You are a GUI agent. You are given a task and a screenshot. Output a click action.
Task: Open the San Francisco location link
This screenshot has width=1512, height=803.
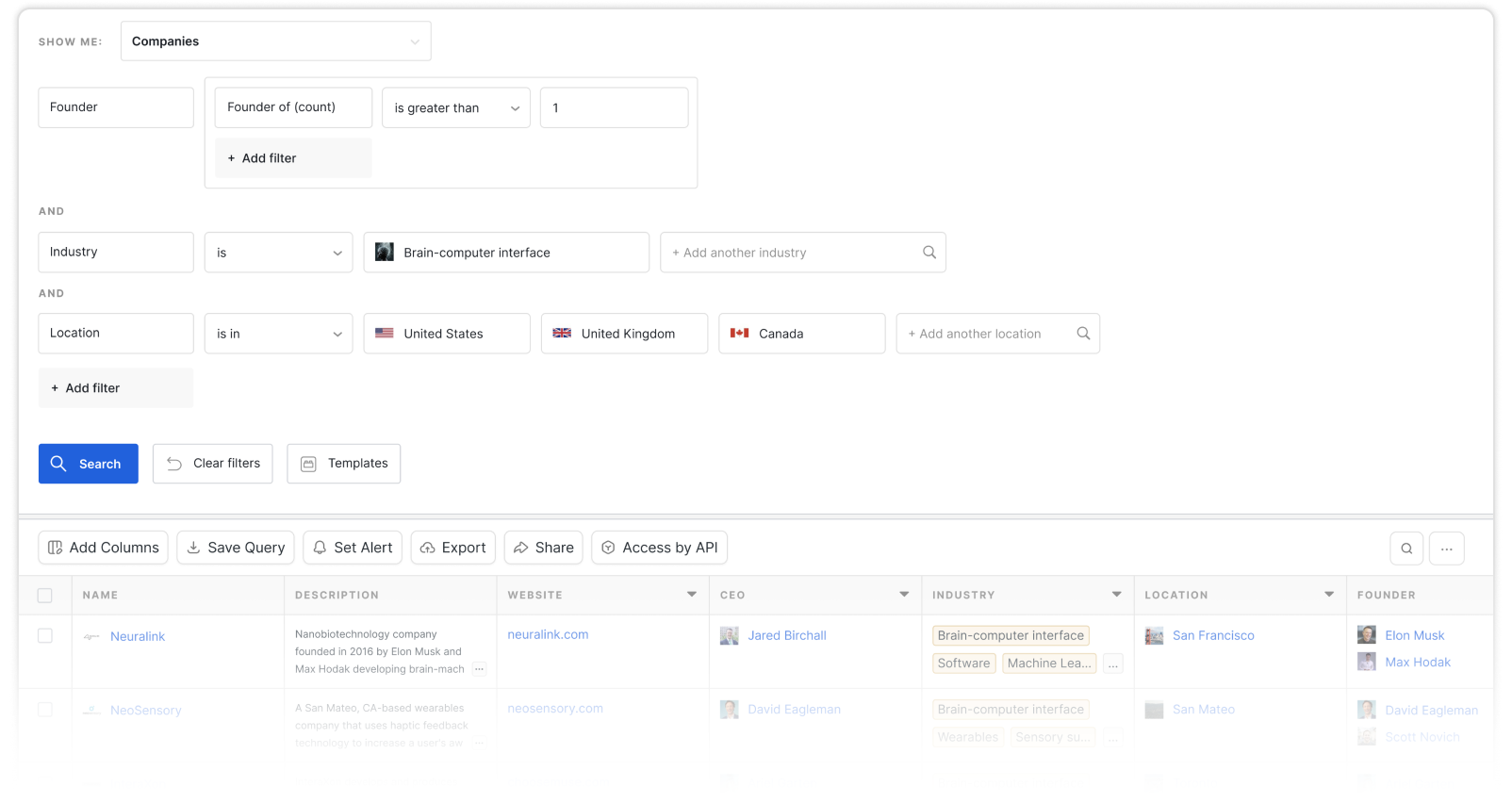1214,636
